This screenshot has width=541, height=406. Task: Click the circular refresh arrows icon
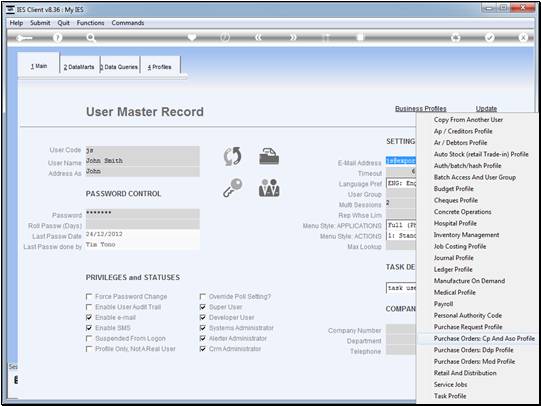233,156
